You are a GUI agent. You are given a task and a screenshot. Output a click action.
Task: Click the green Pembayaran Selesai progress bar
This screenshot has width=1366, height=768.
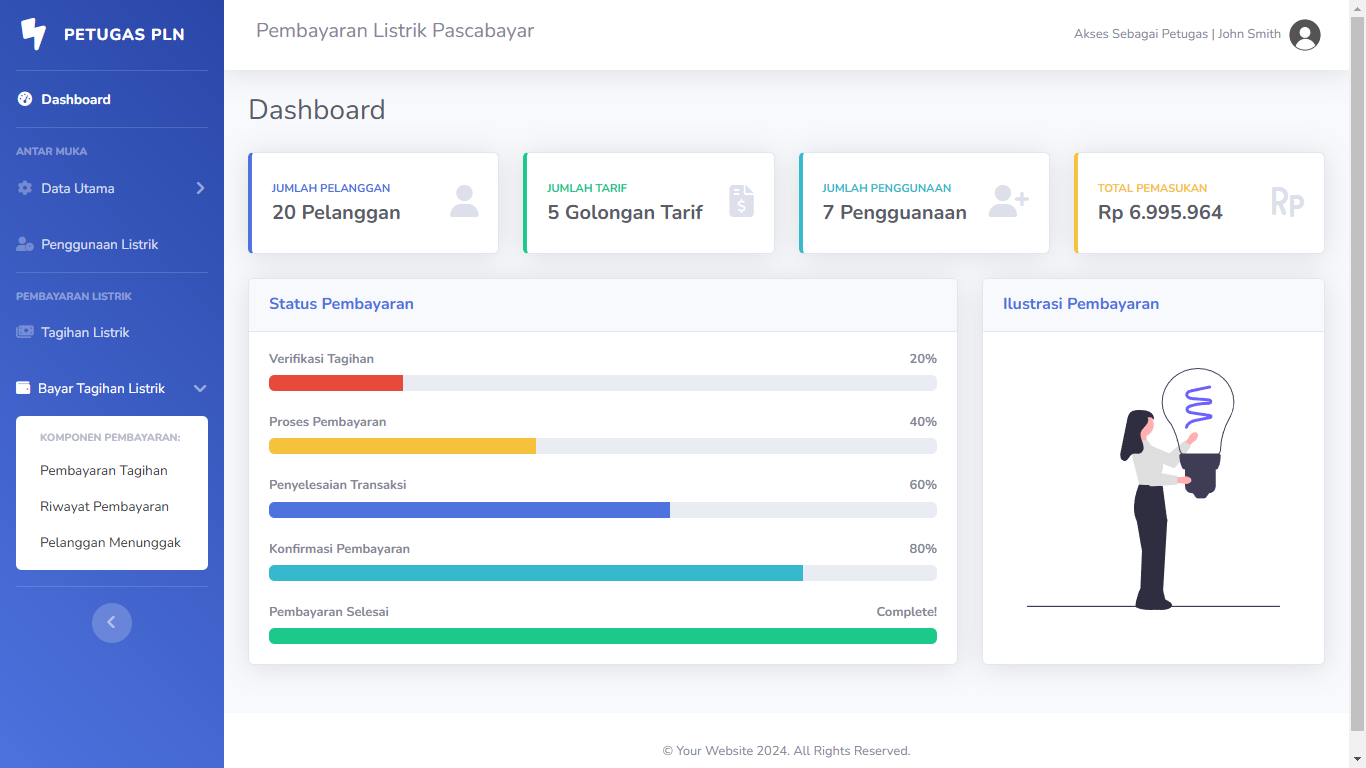pos(603,636)
